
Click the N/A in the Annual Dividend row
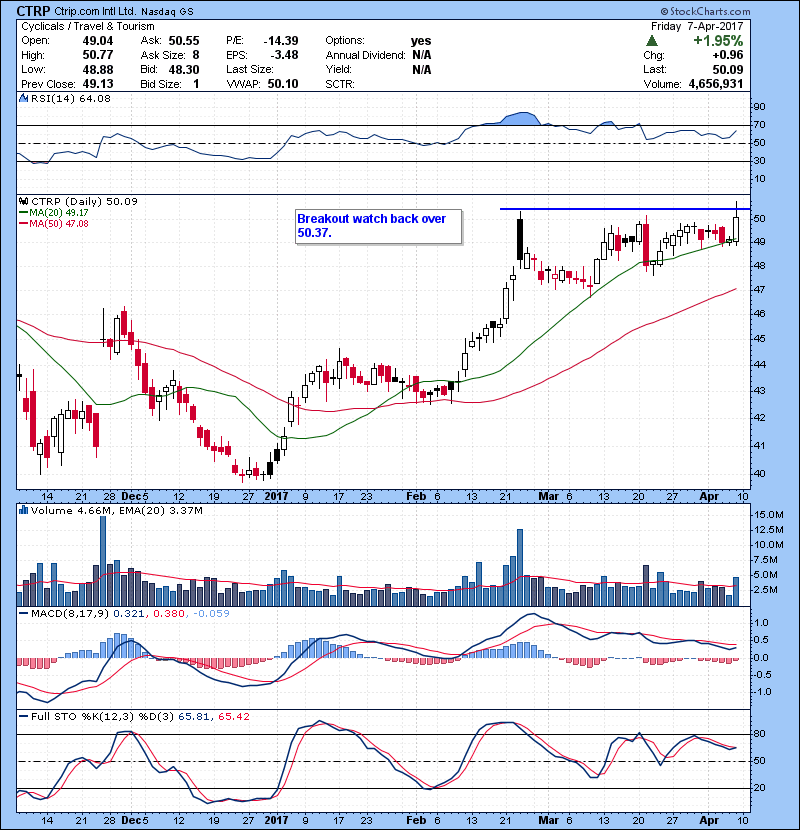click(x=421, y=55)
